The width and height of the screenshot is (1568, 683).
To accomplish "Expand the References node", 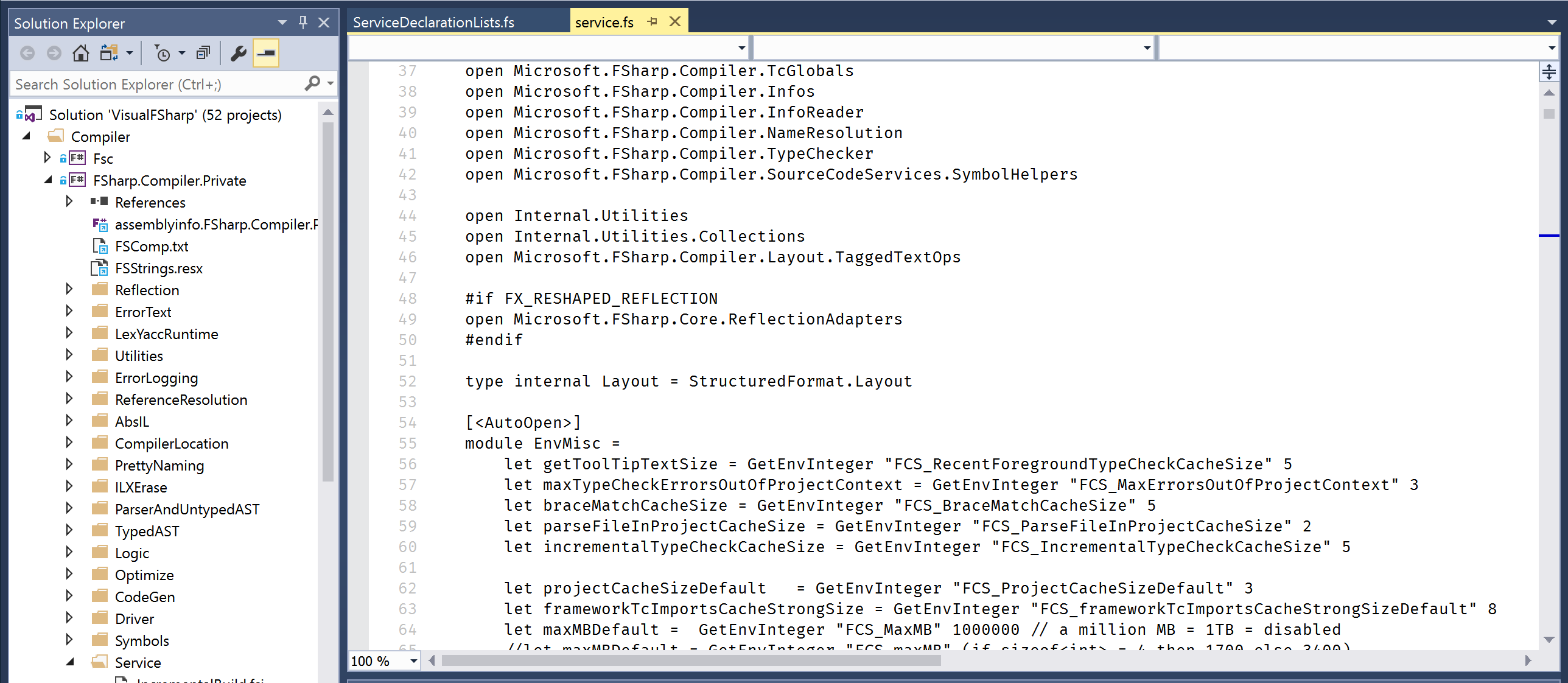I will 69,202.
